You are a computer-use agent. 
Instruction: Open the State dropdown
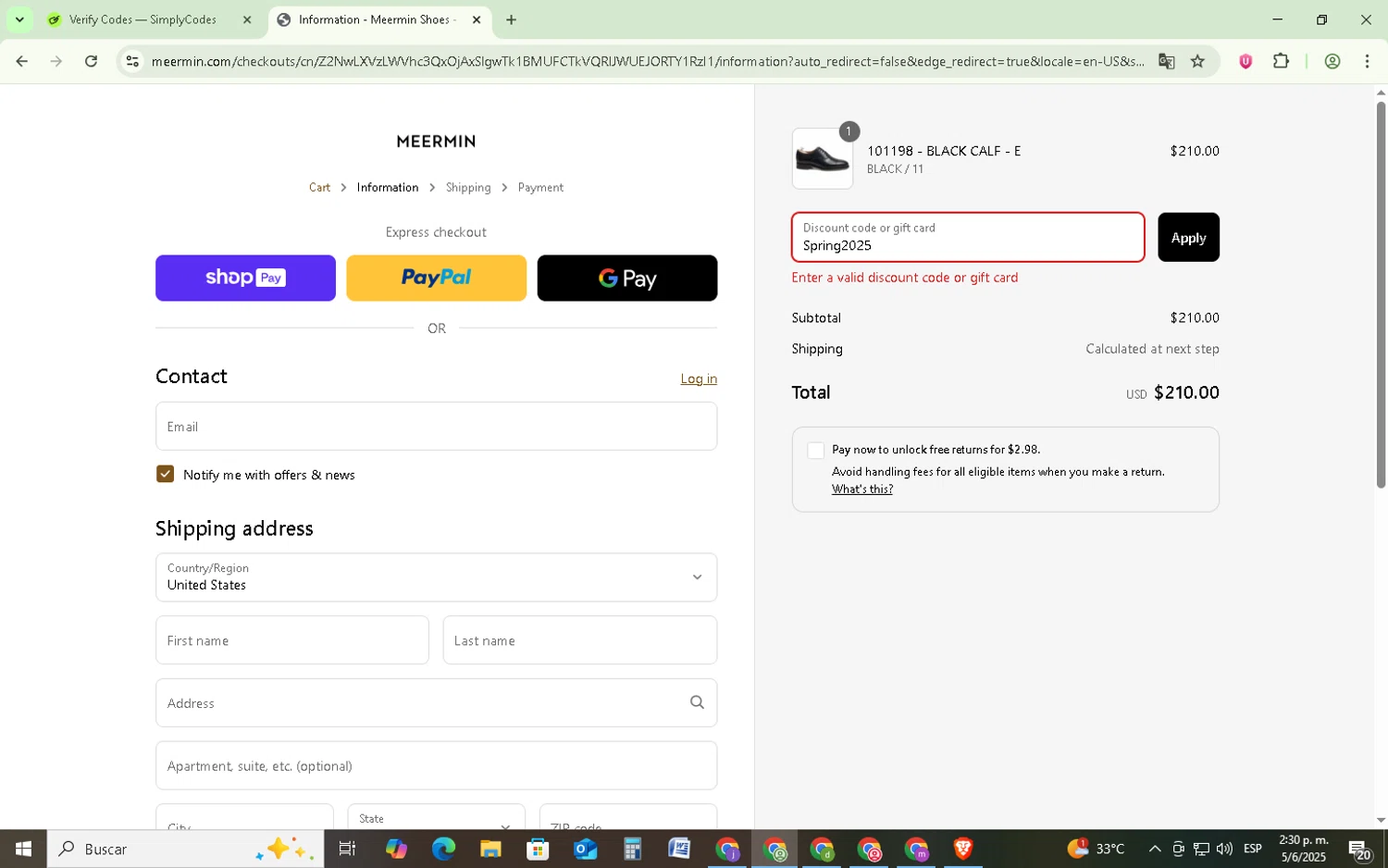436,818
